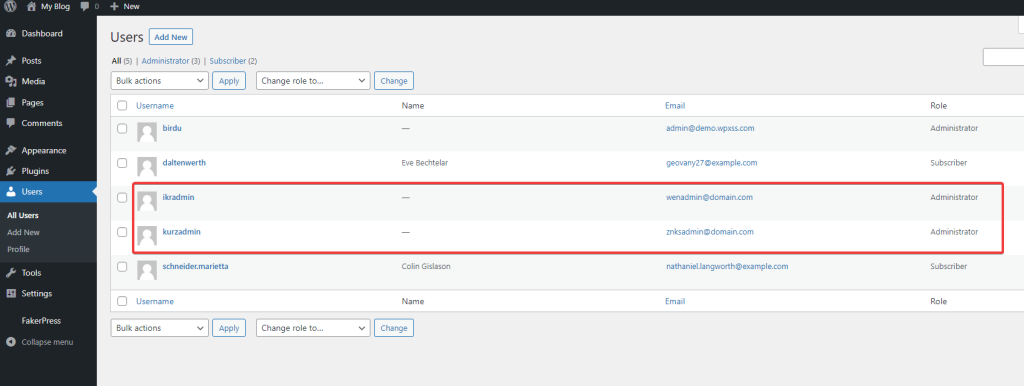The width and height of the screenshot is (1024, 386).
Task: Open the WordPress logo menu
Action: point(10,6)
